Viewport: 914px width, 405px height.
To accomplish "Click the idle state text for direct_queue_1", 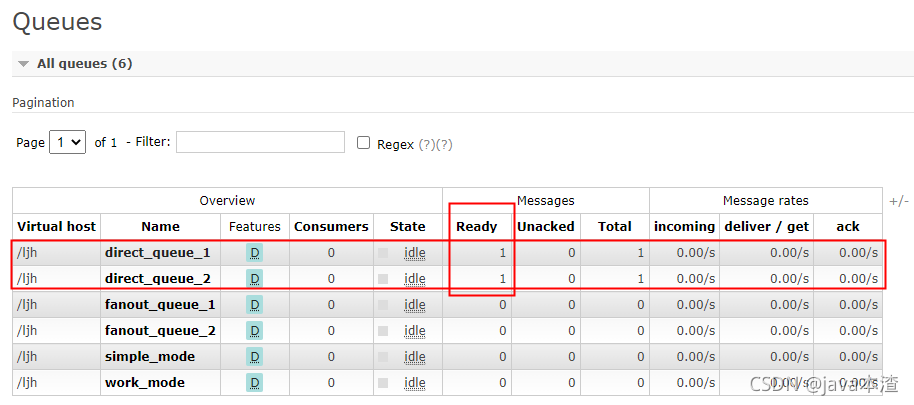I will 414,253.
